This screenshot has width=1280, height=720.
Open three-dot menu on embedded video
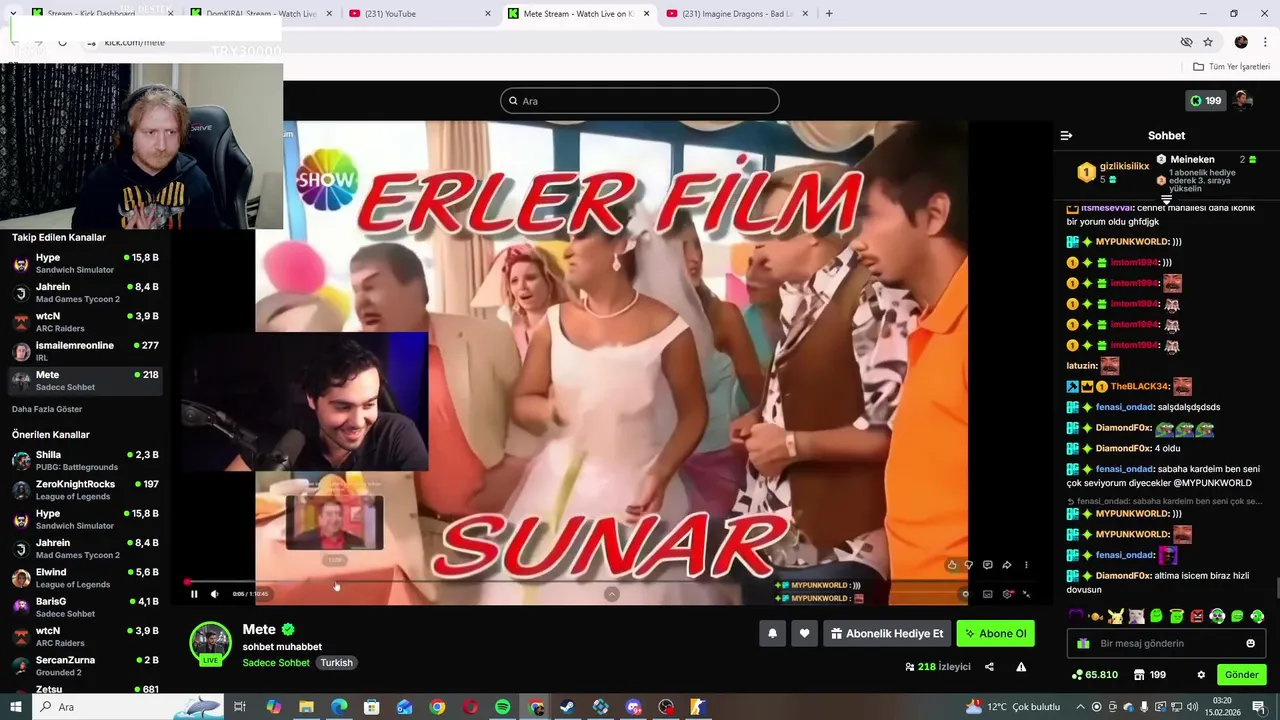[1026, 565]
